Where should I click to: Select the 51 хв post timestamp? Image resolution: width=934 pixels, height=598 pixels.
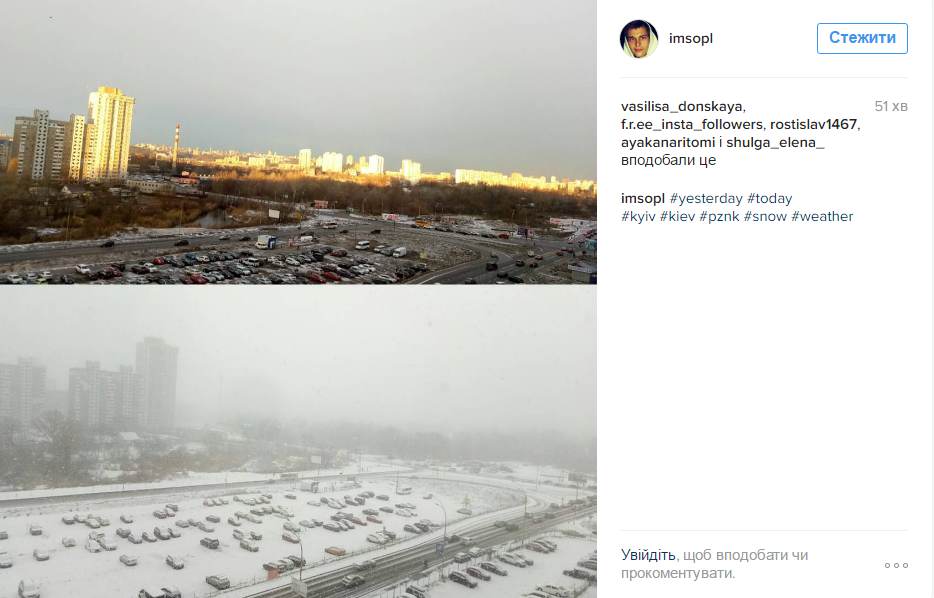click(891, 107)
